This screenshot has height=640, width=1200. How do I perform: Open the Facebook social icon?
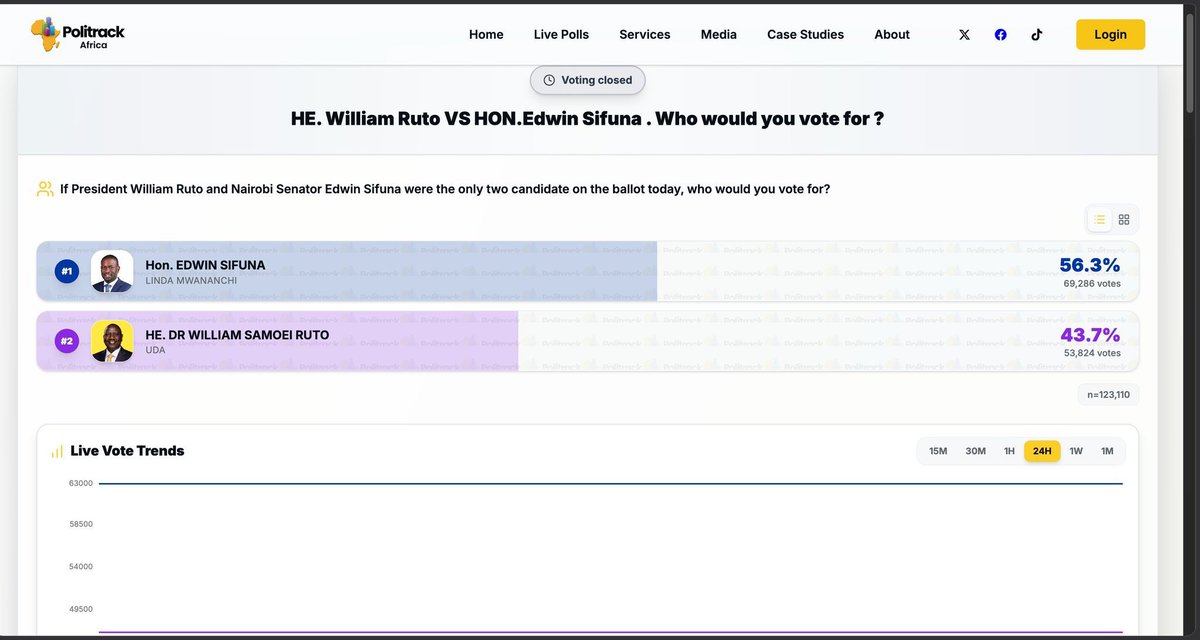pyautogui.click(x=1000, y=34)
